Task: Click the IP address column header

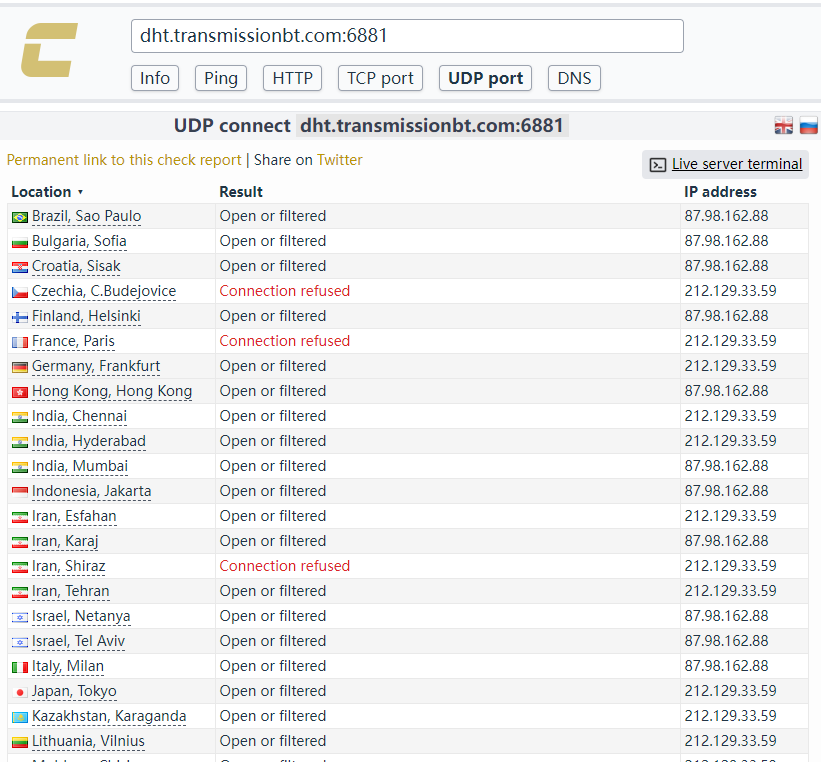Action: click(x=720, y=192)
